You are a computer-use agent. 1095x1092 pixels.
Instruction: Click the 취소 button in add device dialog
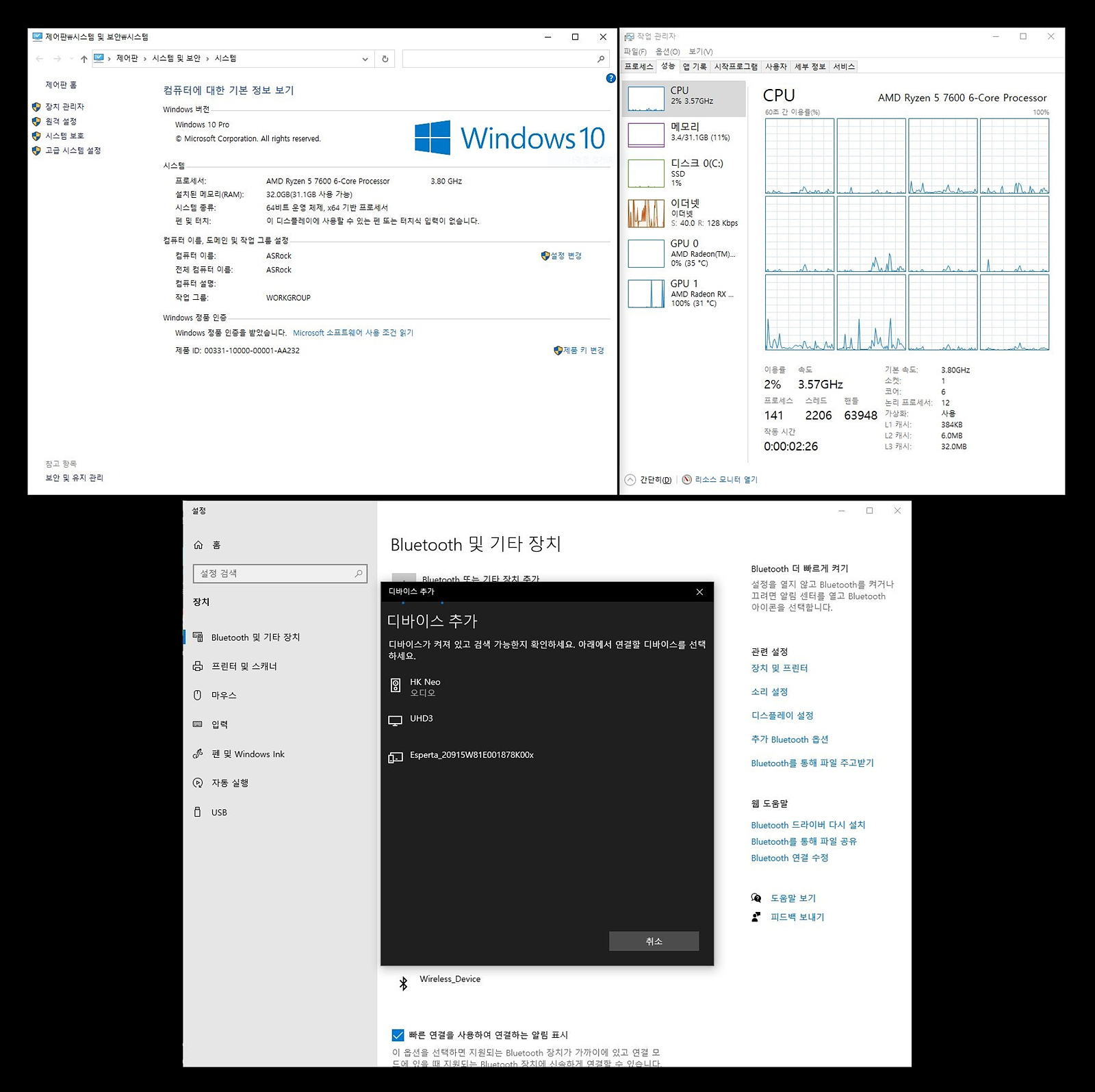pyautogui.click(x=654, y=941)
